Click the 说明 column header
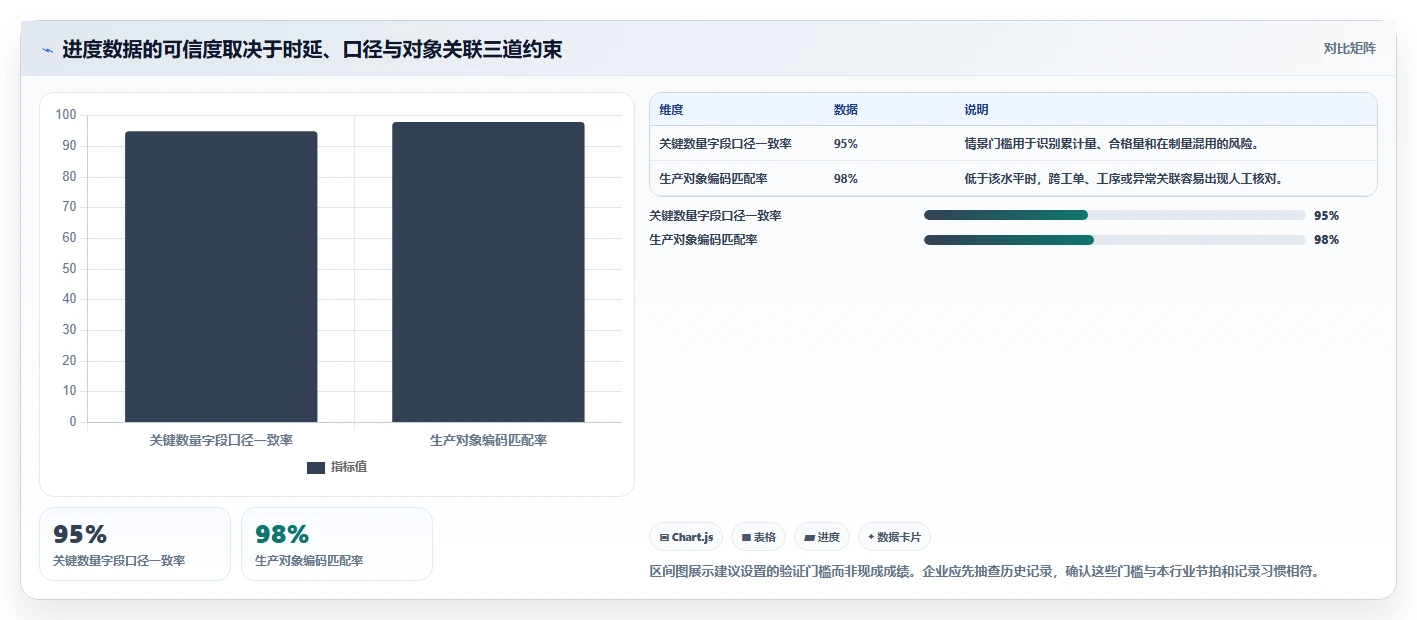The height and width of the screenshot is (620, 1417). [976, 110]
